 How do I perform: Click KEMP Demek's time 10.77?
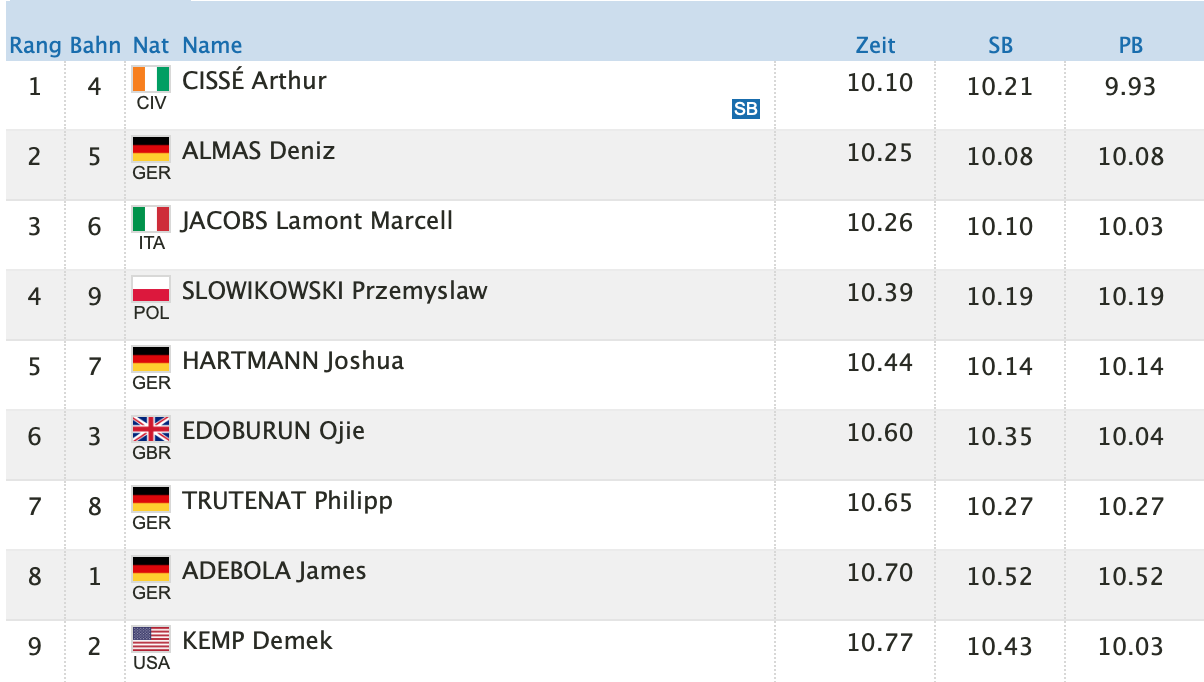[880, 642]
